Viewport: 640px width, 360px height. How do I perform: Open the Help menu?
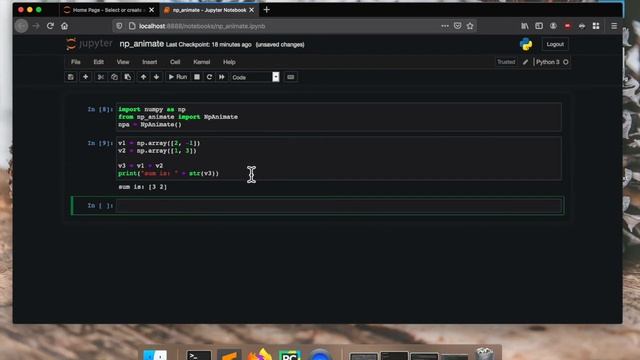pyautogui.click(x=229, y=62)
